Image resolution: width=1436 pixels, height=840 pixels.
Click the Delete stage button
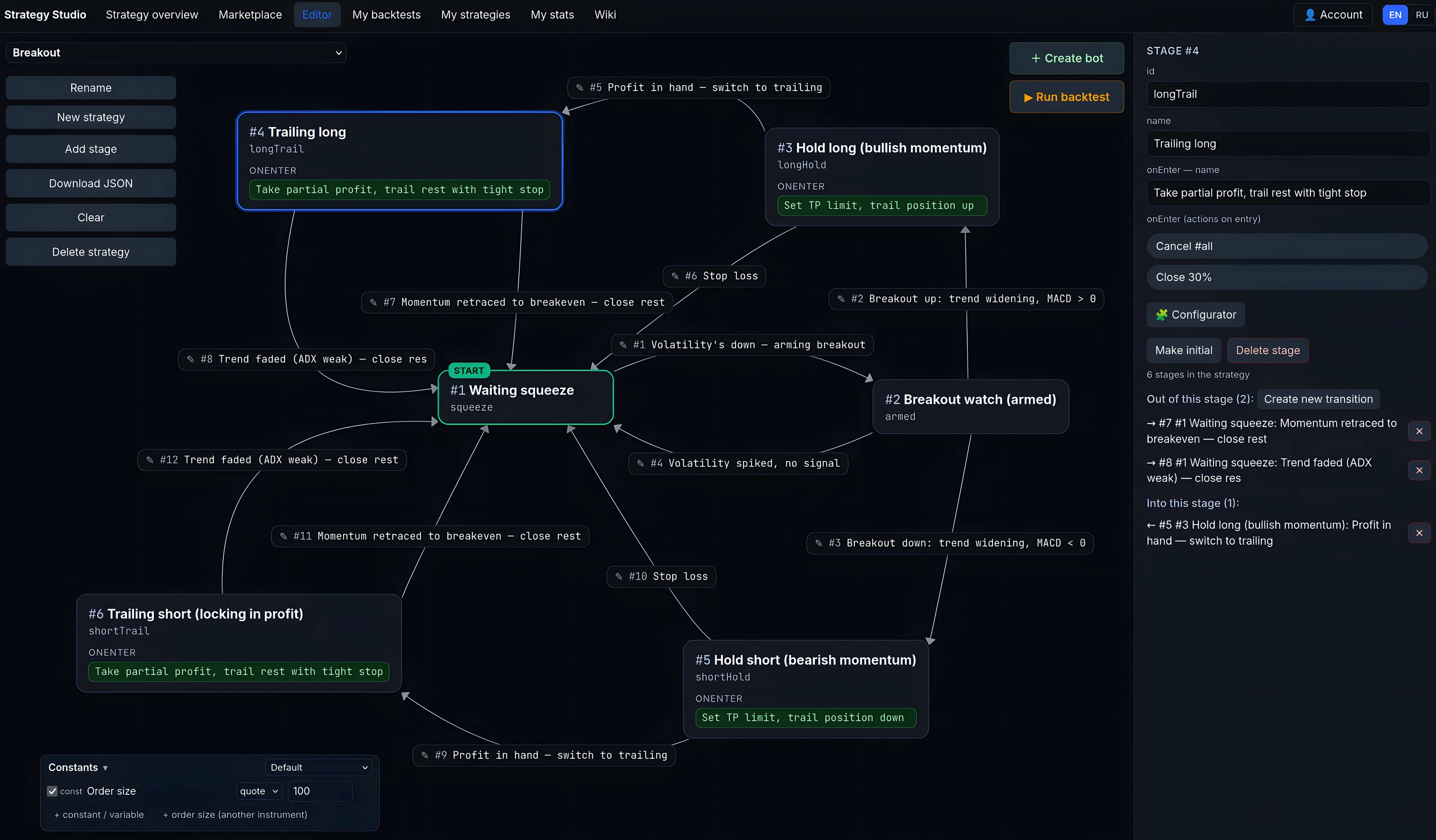(x=1268, y=350)
